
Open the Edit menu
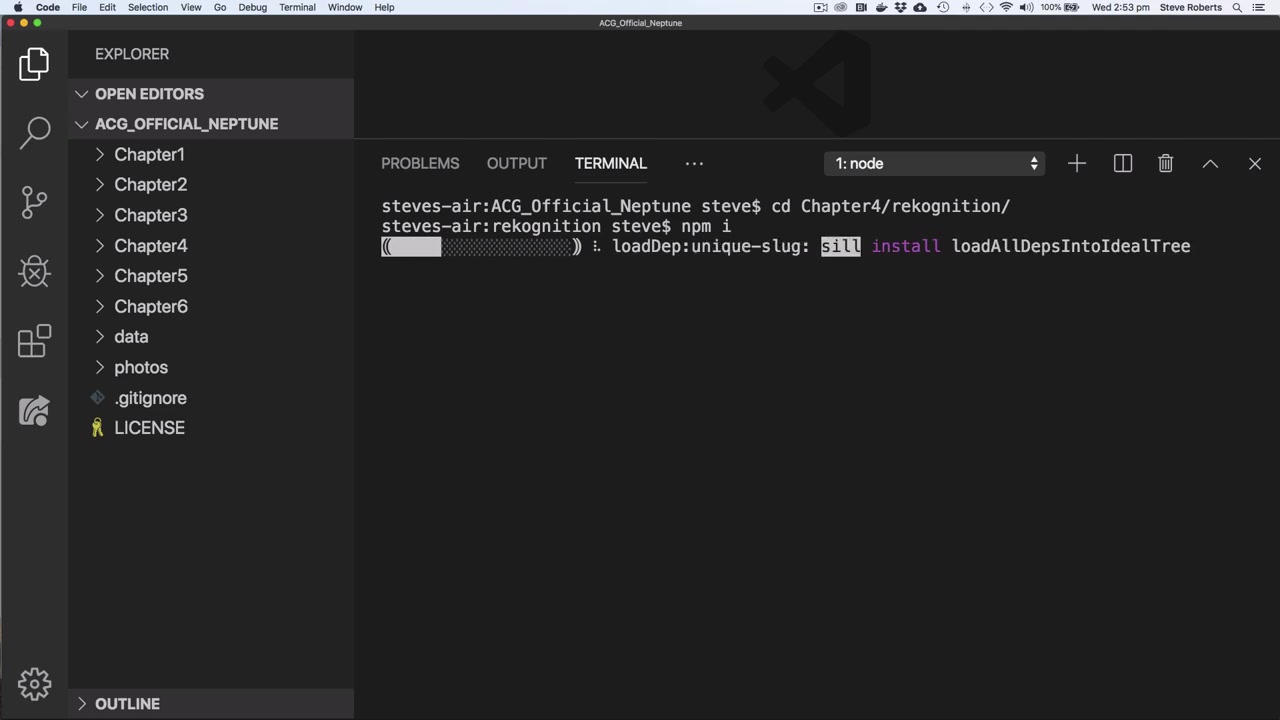(107, 7)
